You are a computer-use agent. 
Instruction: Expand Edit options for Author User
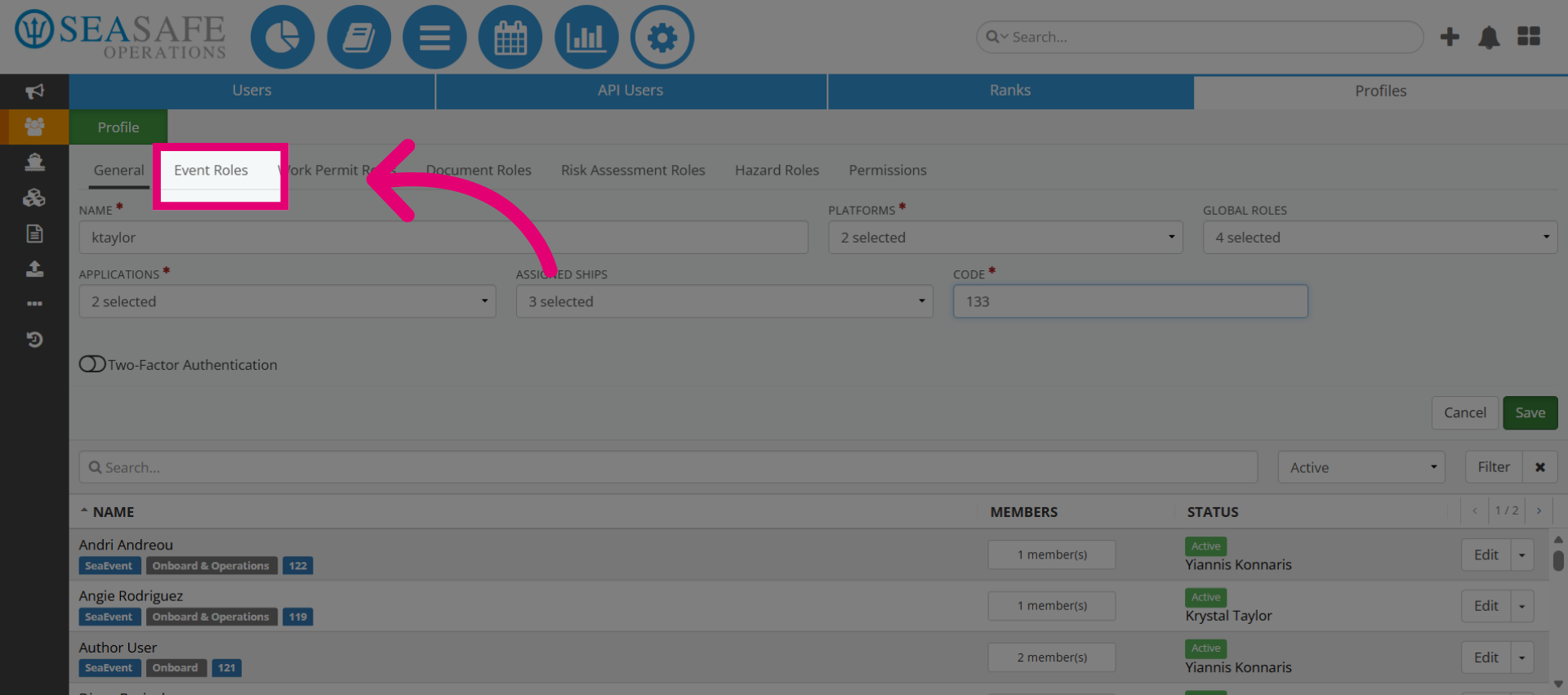[1522, 657]
